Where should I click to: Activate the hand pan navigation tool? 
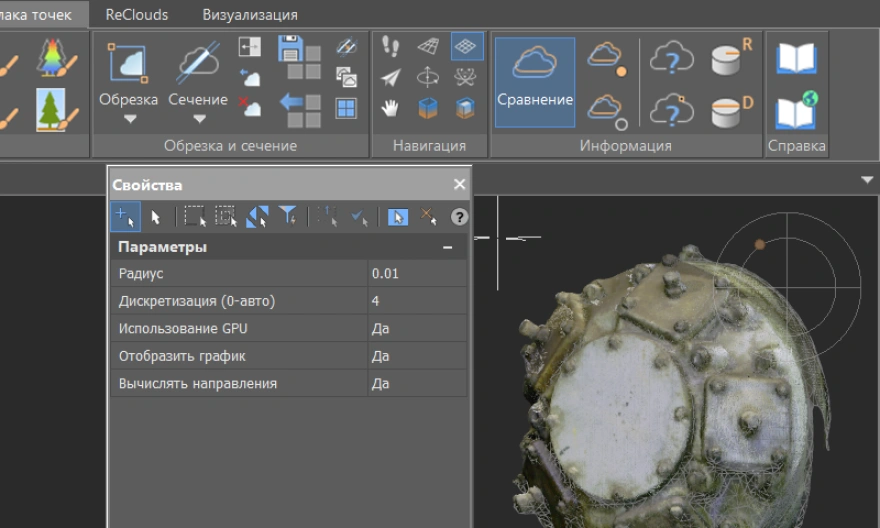[391, 108]
